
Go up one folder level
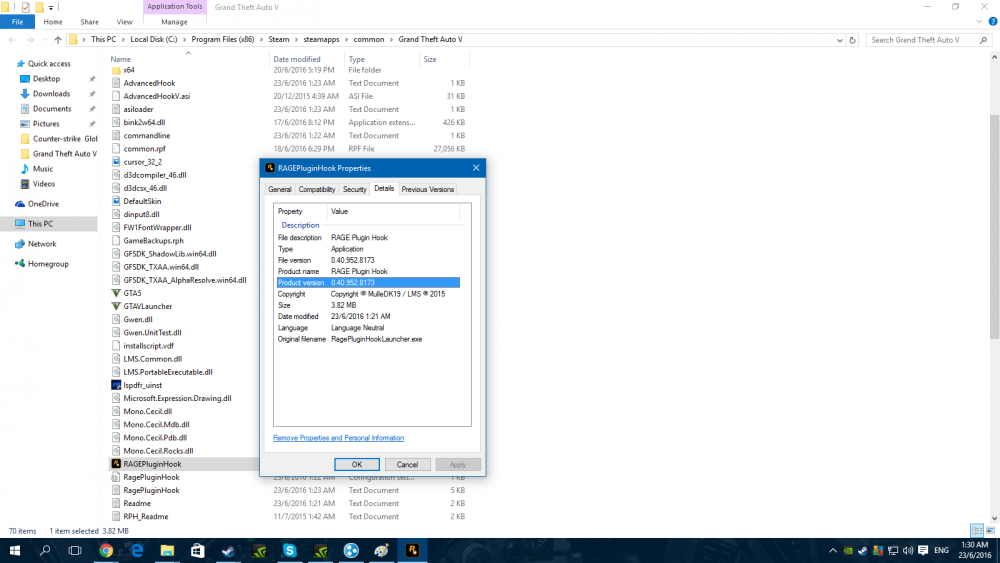pyautogui.click(x=58, y=40)
